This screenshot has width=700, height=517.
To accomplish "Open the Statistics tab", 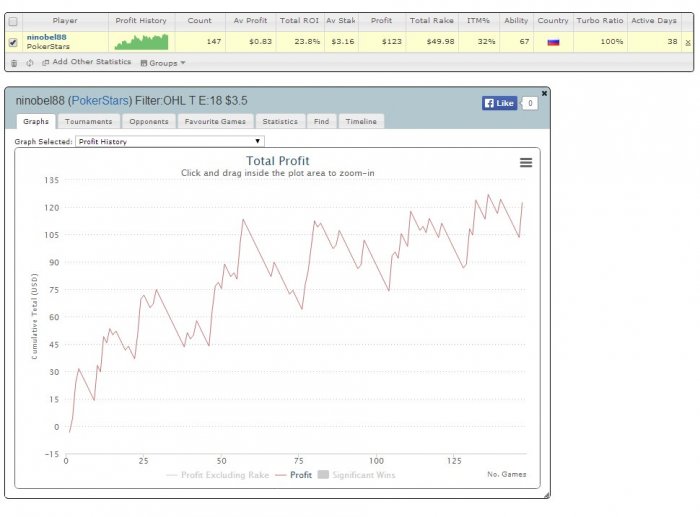I will (x=280, y=121).
